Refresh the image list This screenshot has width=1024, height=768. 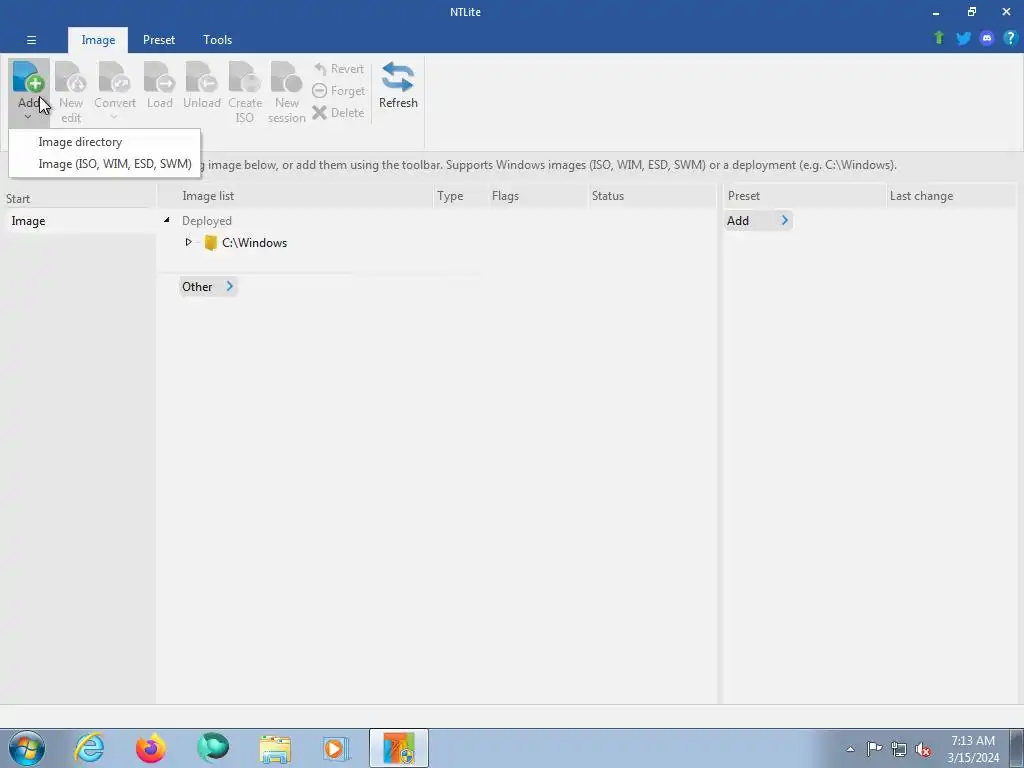click(398, 85)
